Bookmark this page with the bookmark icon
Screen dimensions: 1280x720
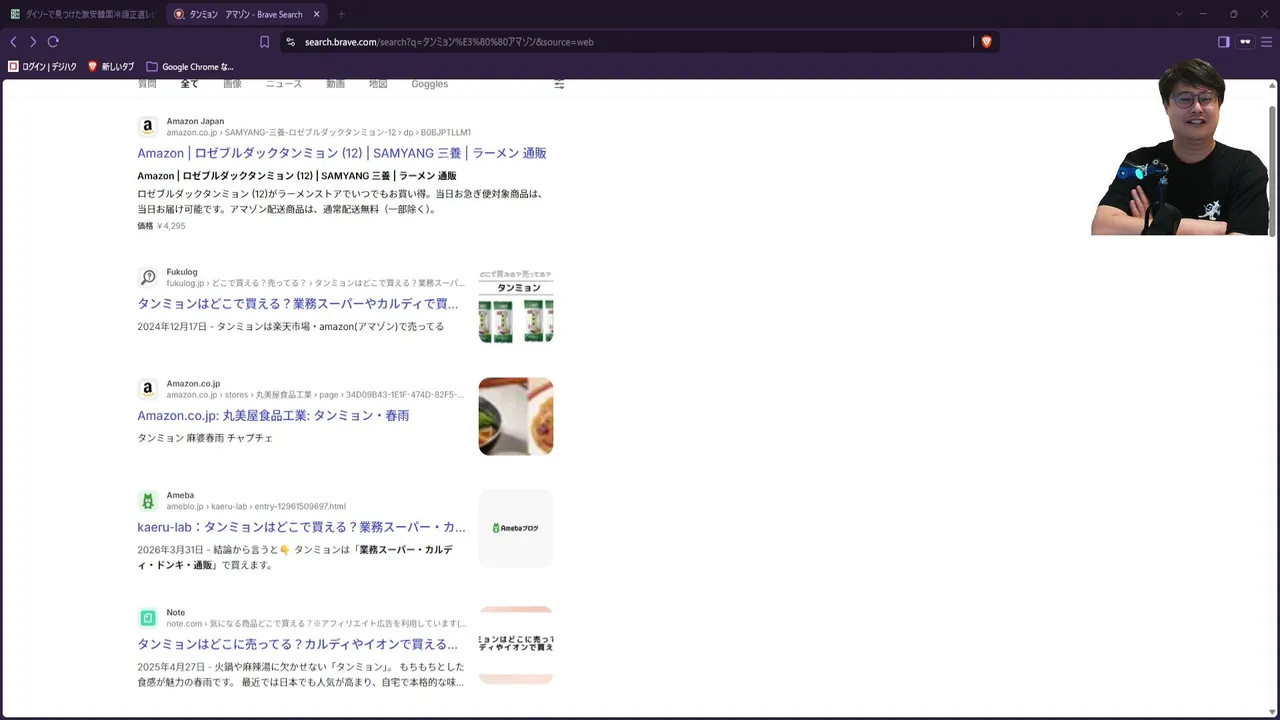point(264,42)
